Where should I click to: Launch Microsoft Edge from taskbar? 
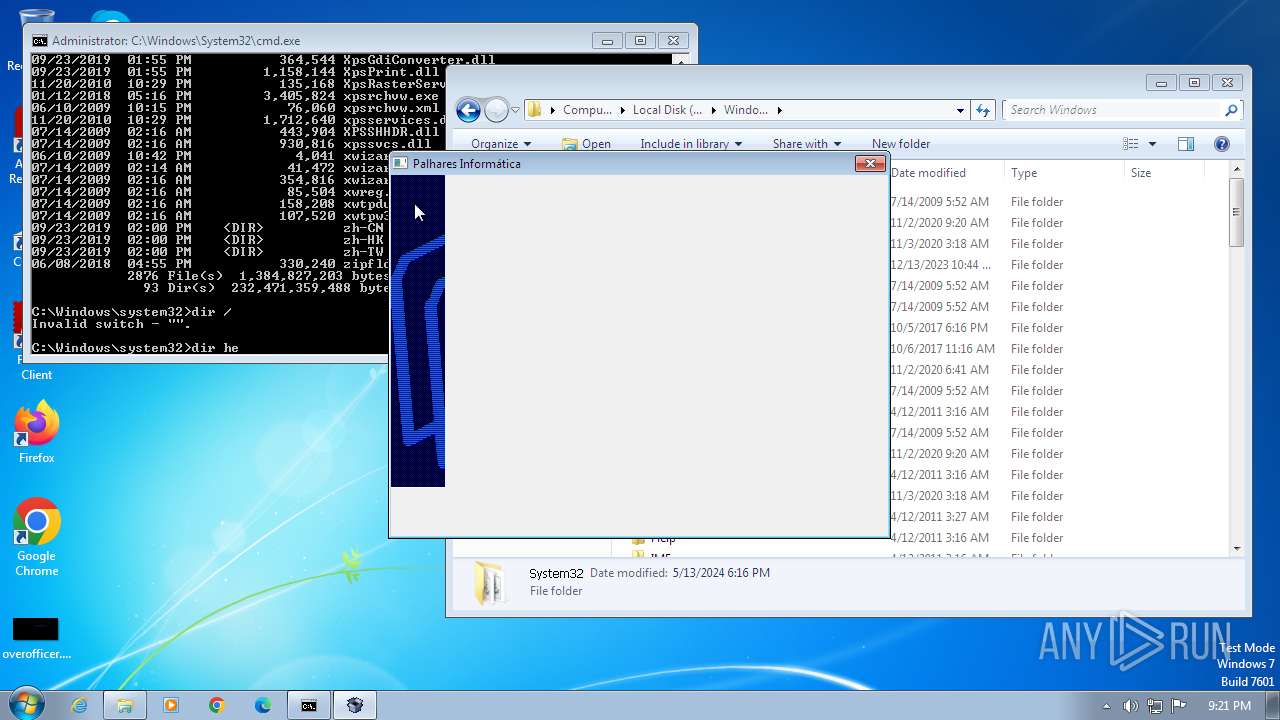point(263,705)
